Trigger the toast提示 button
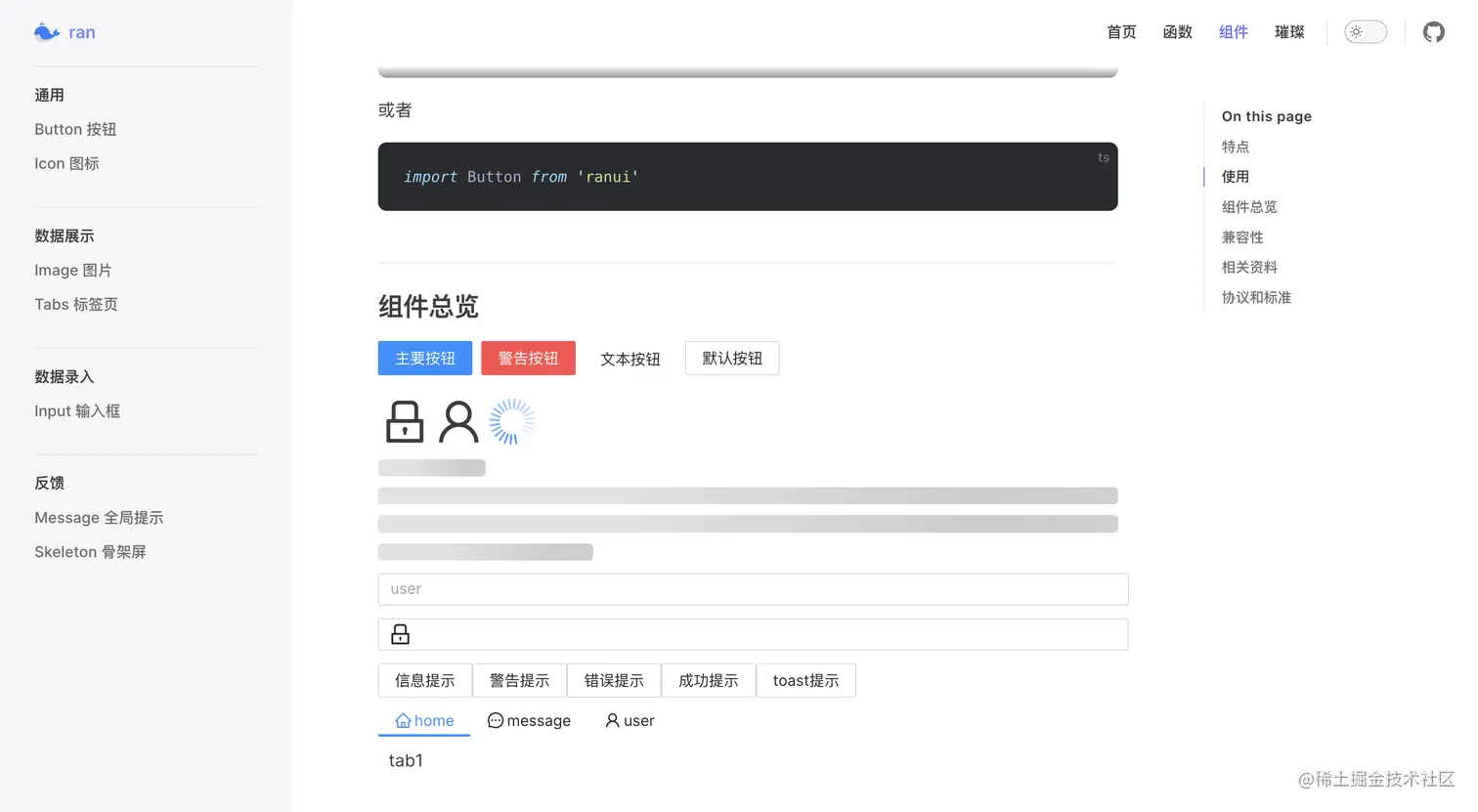This screenshot has width=1478, height=812. click(806, 680)
